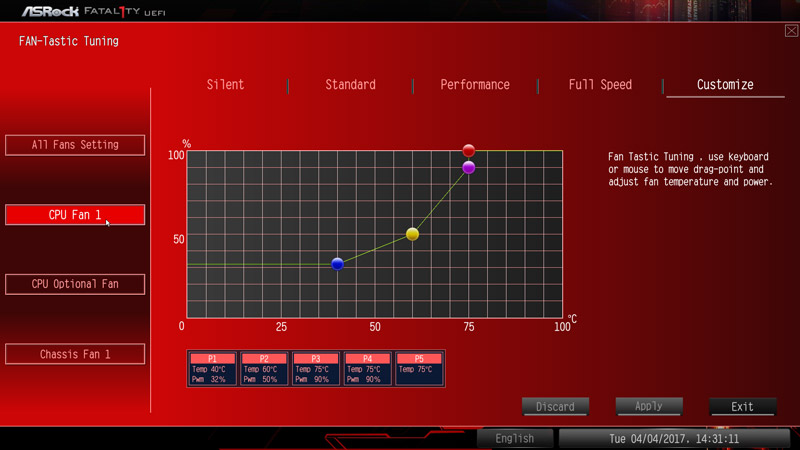The image size is (800, 450).
Task: Change the English language setting
Action: [x=515, y=438]
